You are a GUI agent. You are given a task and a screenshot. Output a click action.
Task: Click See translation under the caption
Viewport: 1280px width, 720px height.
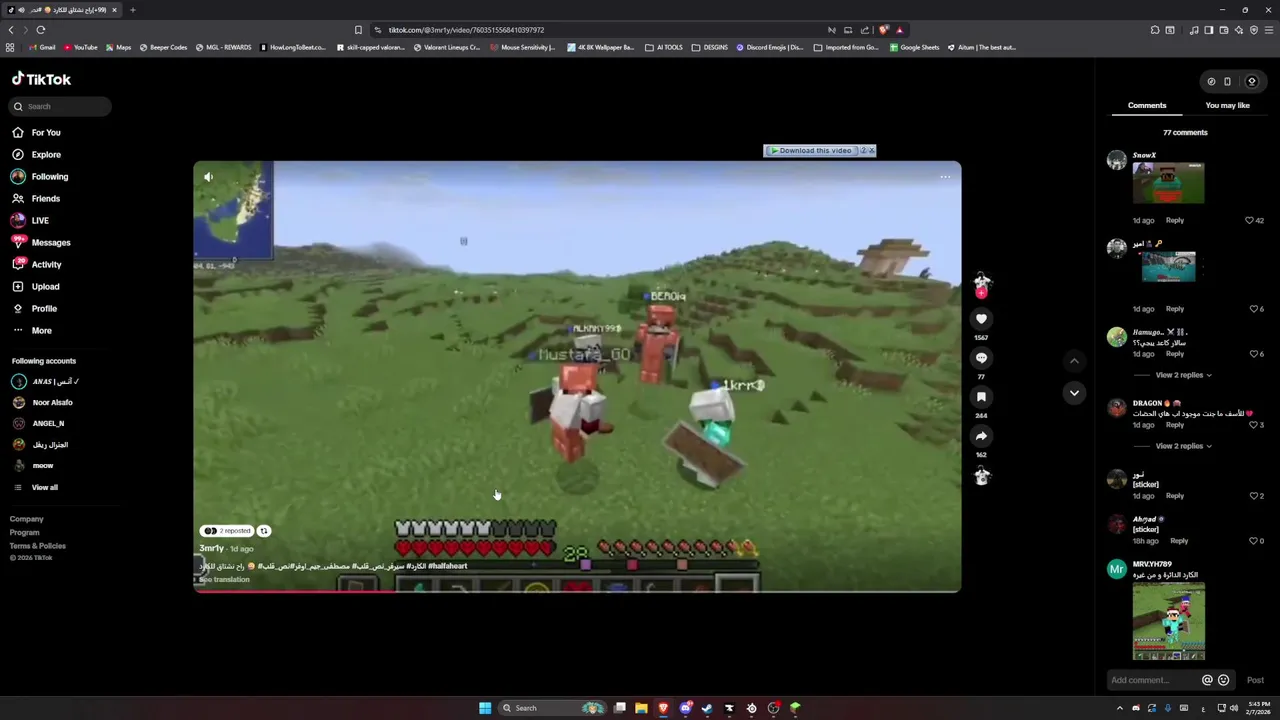224,579
